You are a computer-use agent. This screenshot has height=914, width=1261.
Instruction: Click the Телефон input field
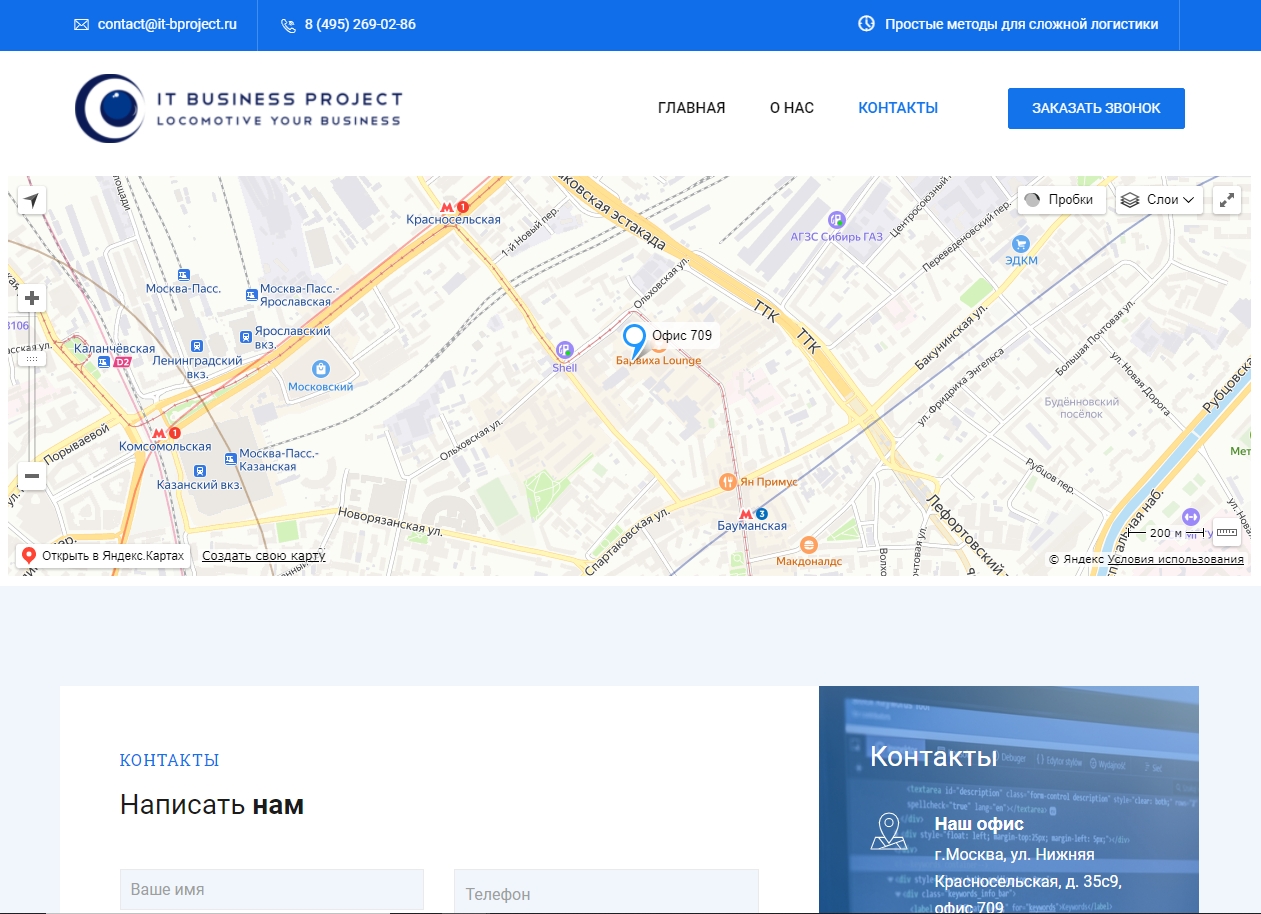pos(606,891)
